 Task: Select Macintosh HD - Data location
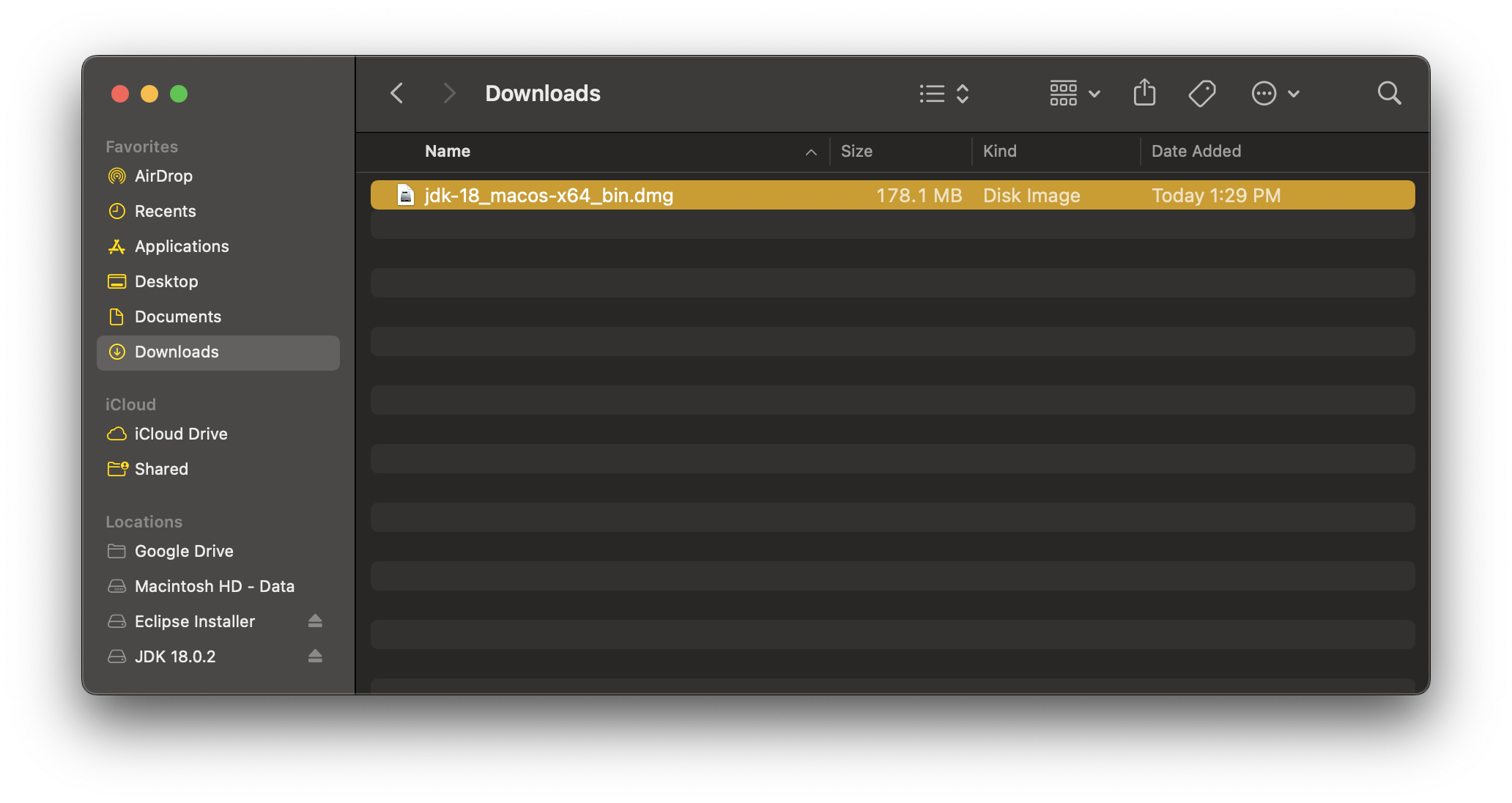pos(214,586)
